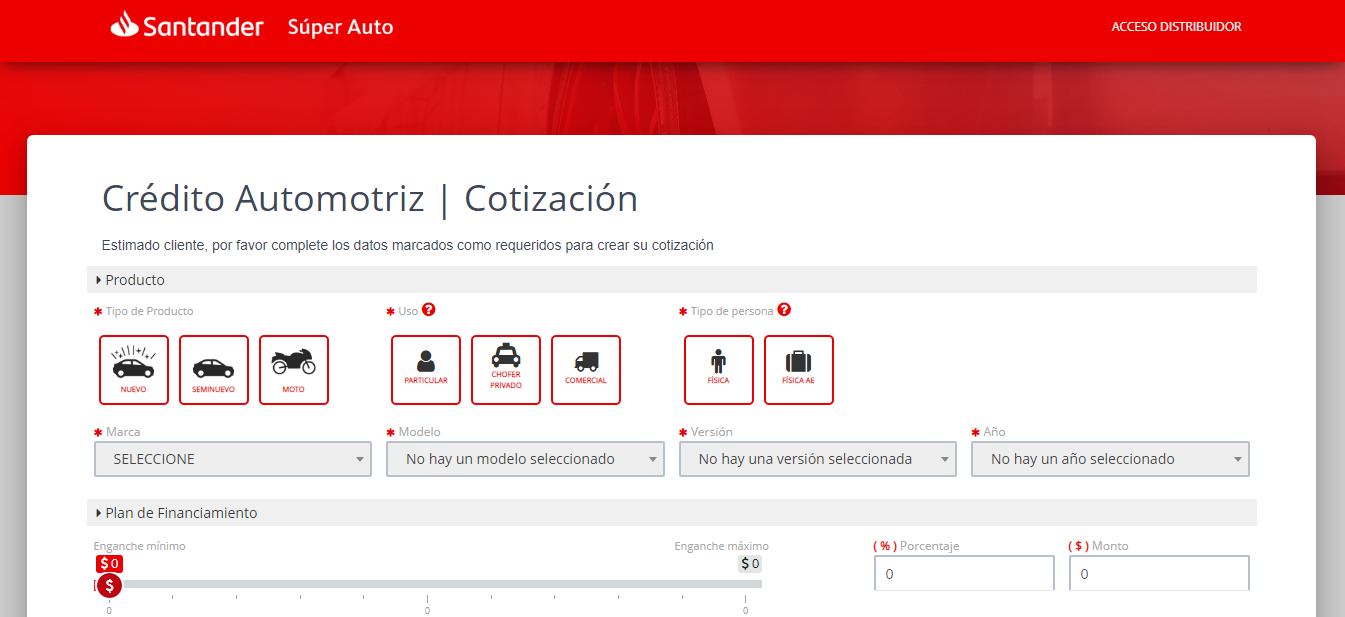
Task: Toggle selection of Tipo de Producto NUEVO
Action: (x=133, y=369)
